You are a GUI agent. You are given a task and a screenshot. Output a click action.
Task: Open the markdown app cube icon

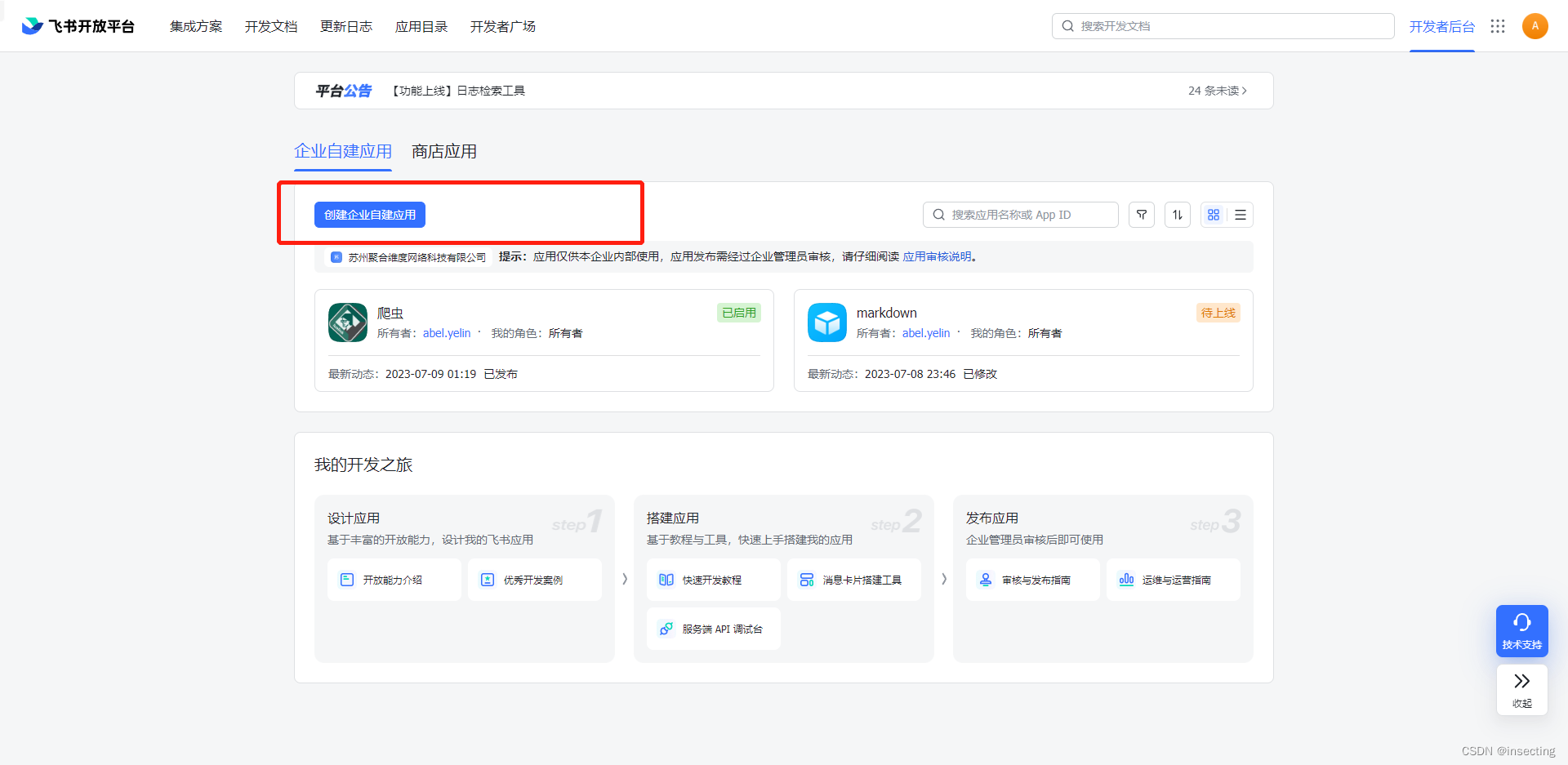(x=827, y=322)
